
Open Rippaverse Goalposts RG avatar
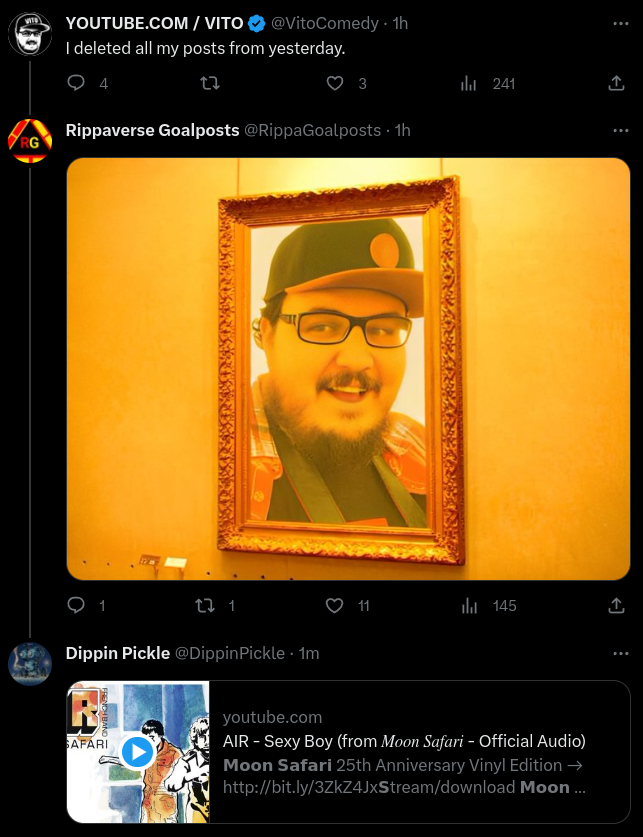tap(30, 141)
